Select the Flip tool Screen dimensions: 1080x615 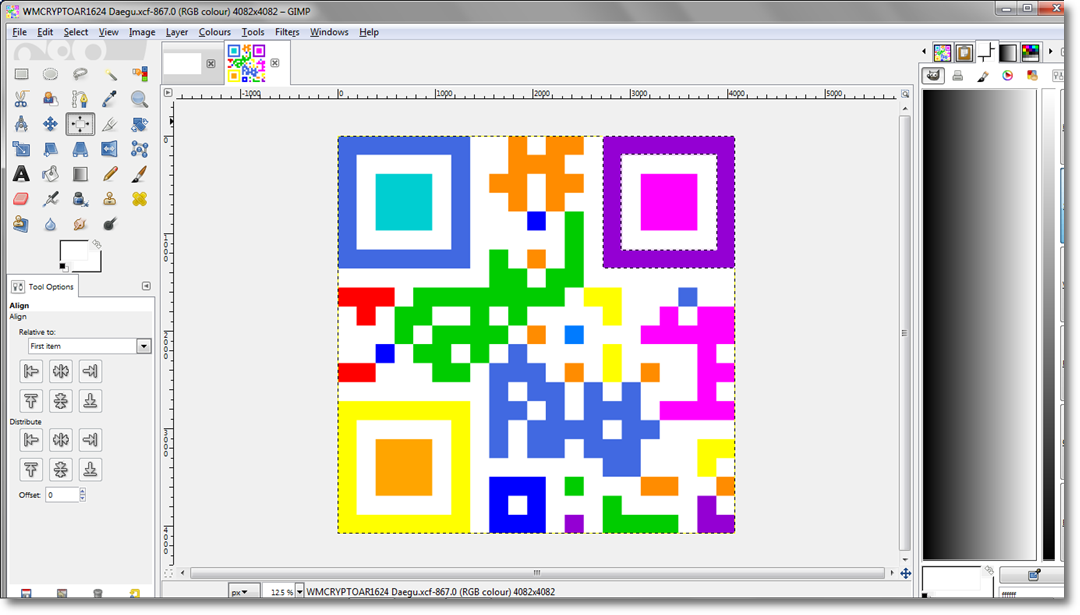click(x=110, y=149)
